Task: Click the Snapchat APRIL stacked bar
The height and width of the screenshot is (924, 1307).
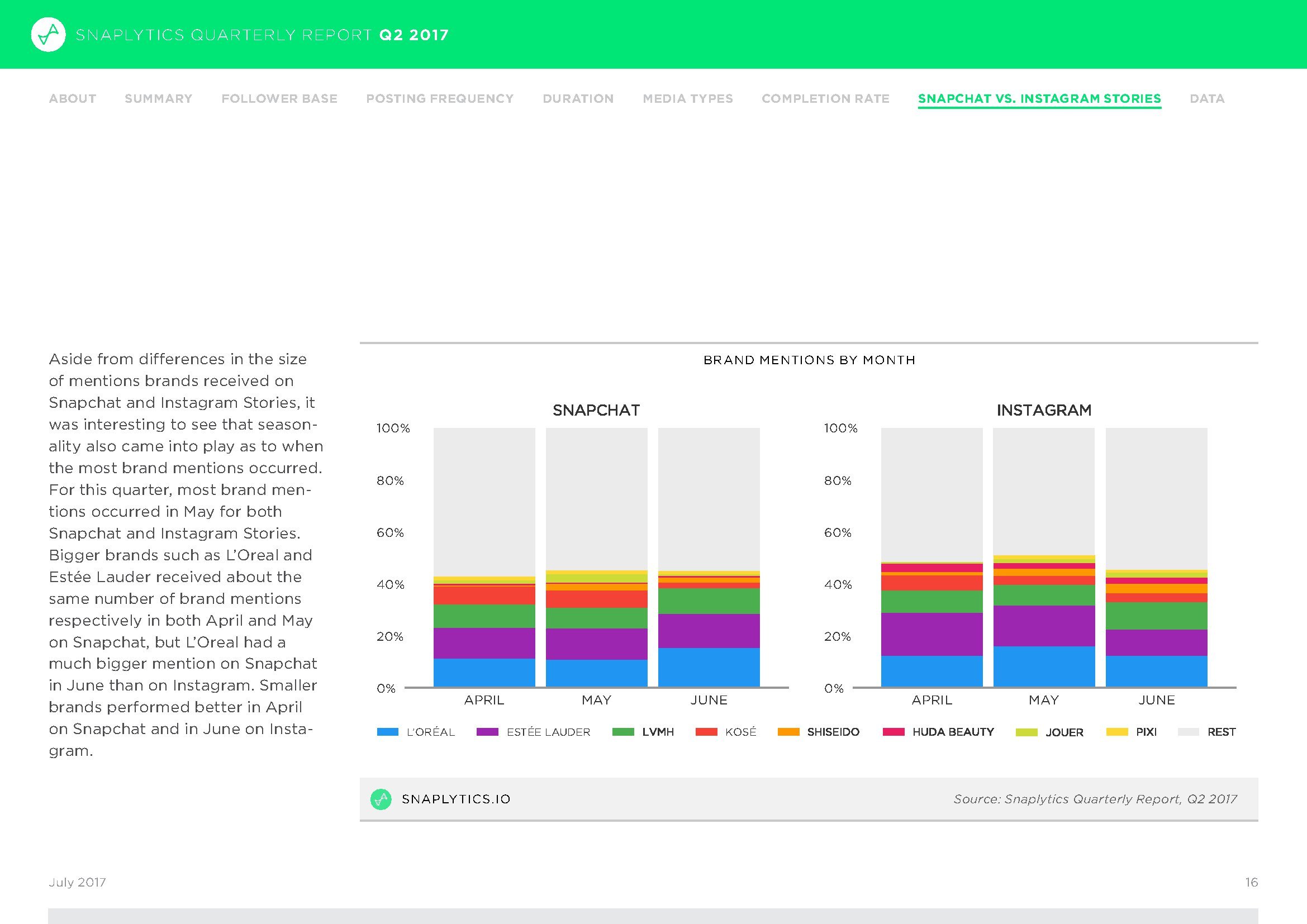Action: [484, 557]
